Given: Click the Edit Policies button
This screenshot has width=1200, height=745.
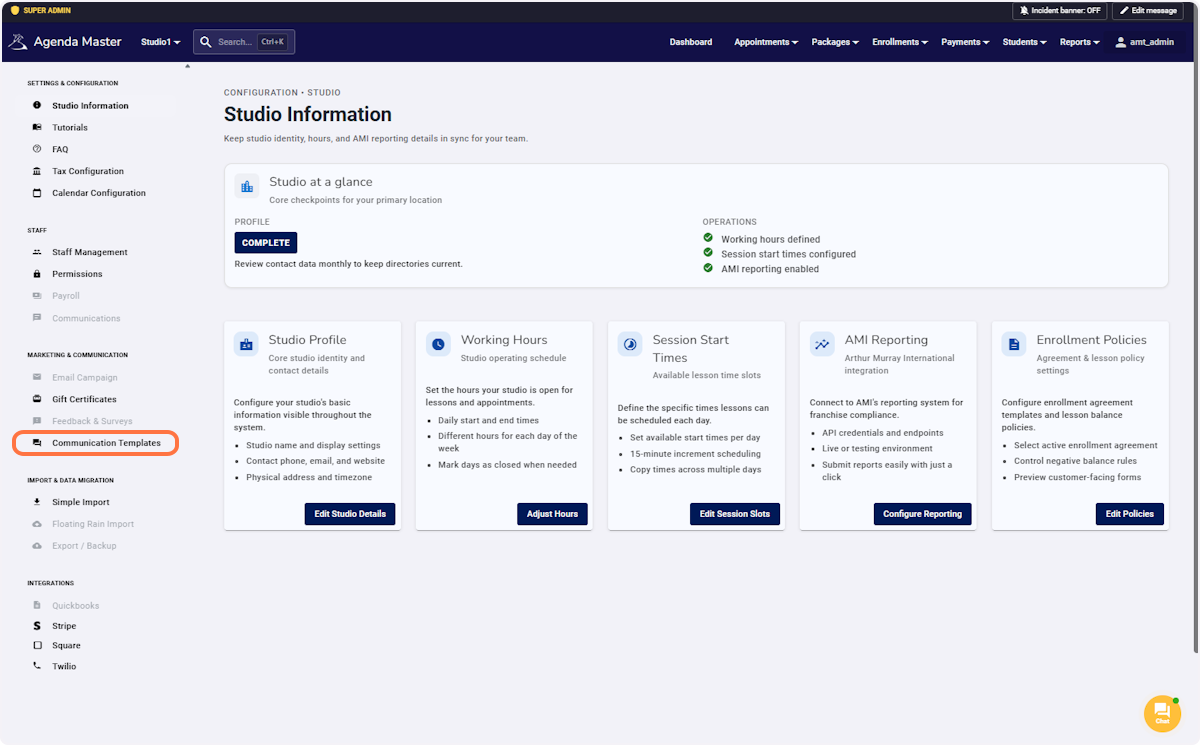Looking at the screenshot, I should tap(1130, 514).
